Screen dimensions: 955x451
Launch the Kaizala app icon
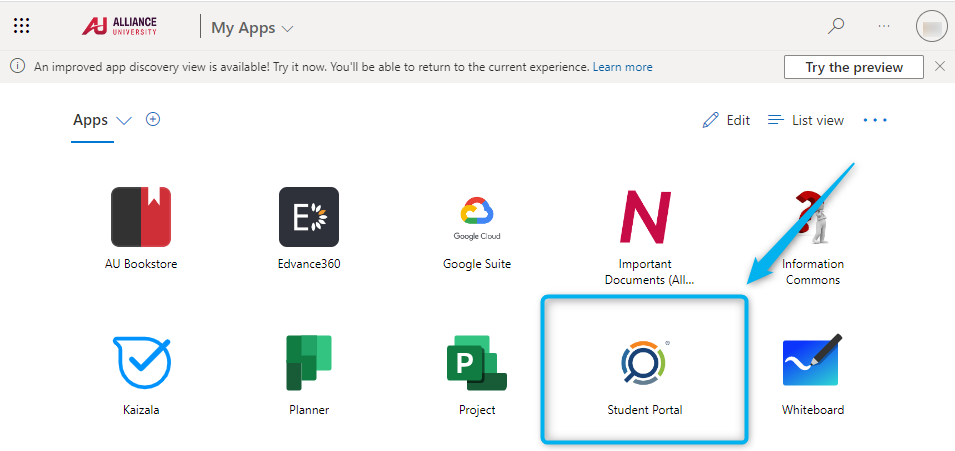point(142,362)
